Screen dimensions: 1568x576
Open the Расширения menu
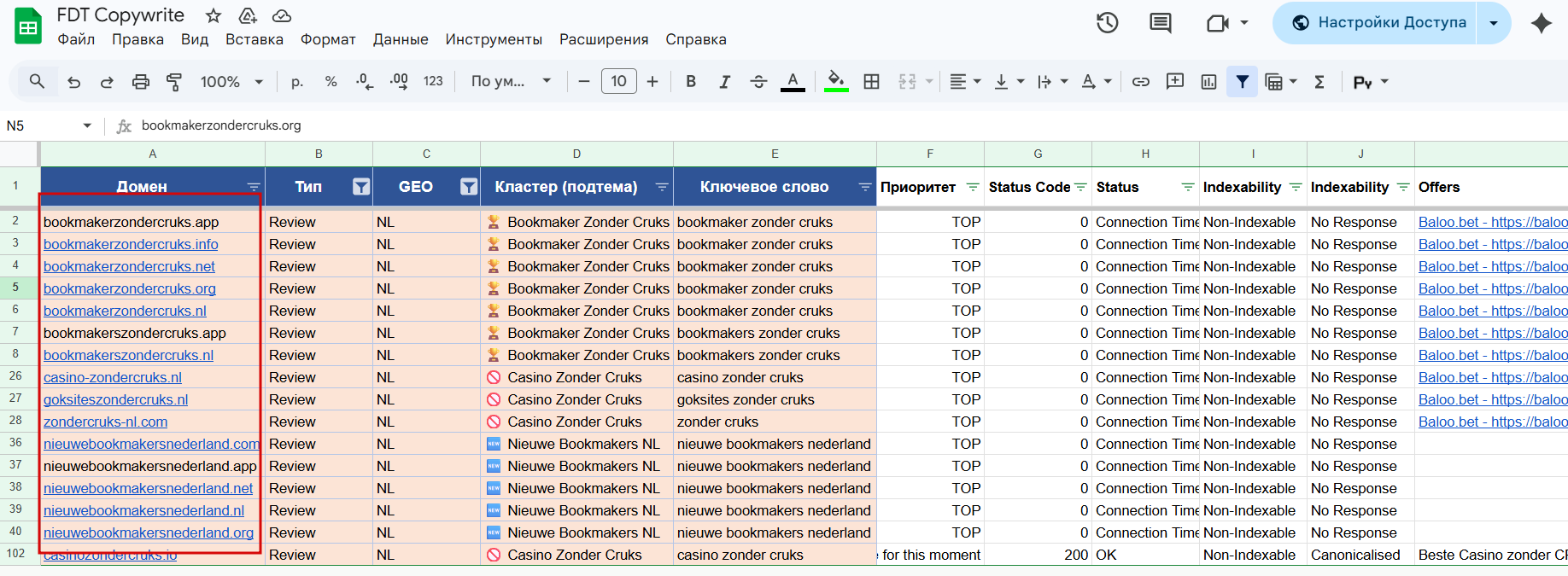point(604,39)
